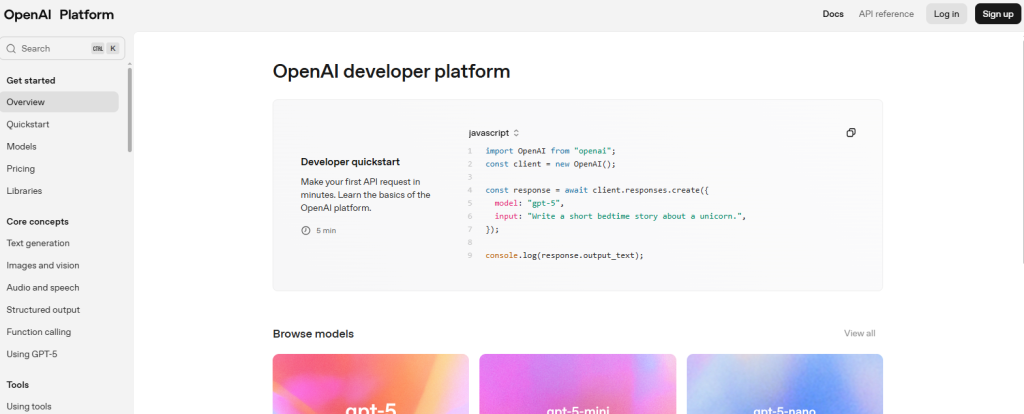Click "5 min" duration text
The width and height of the screenshot is (1024, 414).
(326, 231)
